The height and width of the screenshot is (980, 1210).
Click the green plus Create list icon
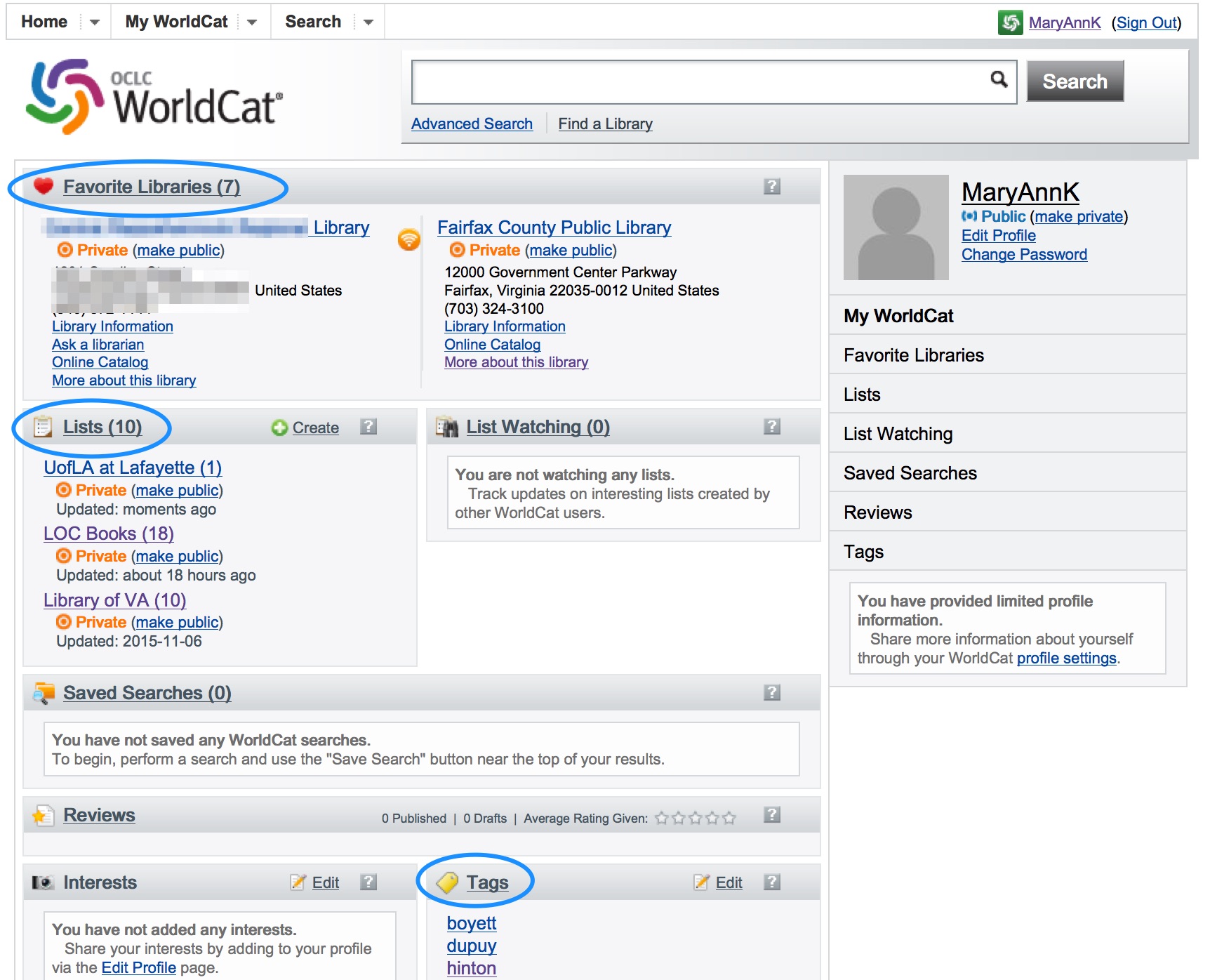coord(279,428)
